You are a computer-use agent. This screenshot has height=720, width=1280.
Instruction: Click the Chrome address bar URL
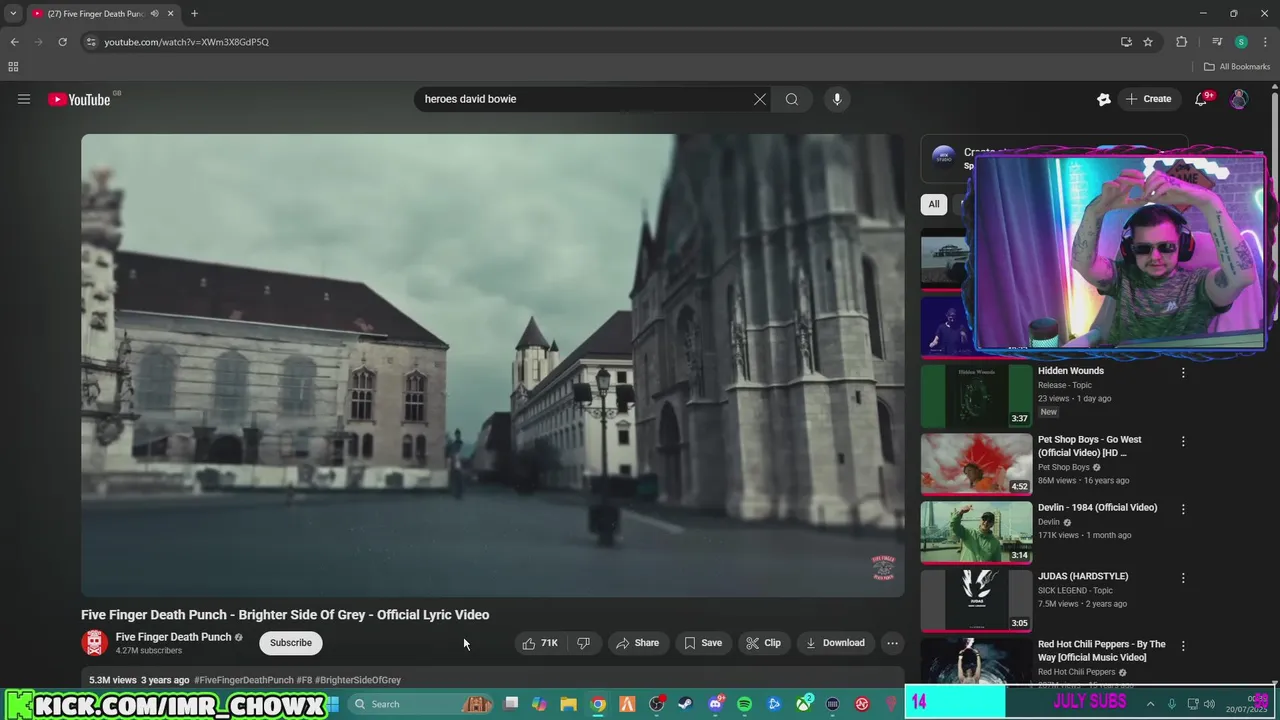187,42
